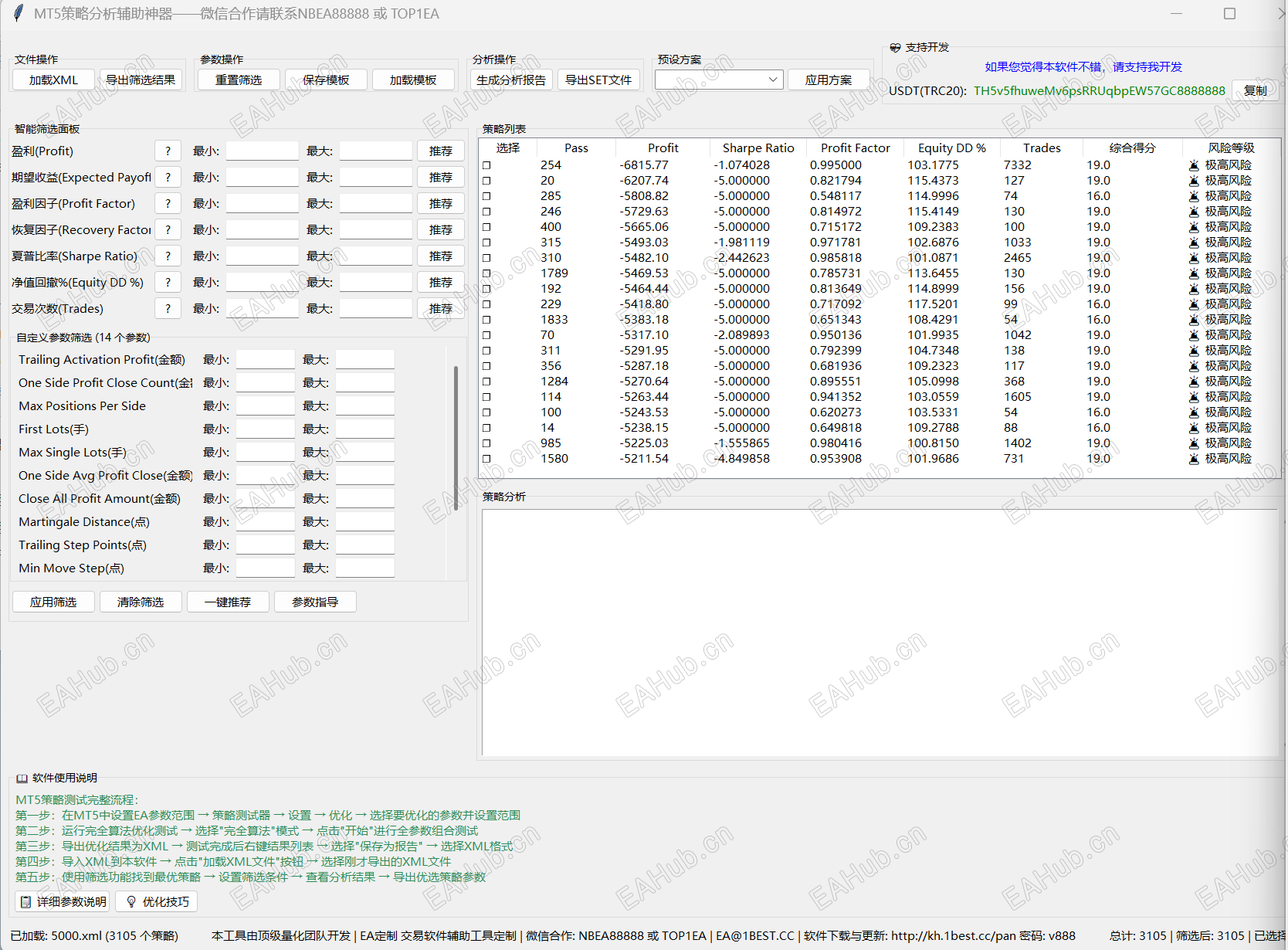The image size is (1288, 950).
Task: Click the help question mark for Sharpe Ratio
Action: coord(168,256)
